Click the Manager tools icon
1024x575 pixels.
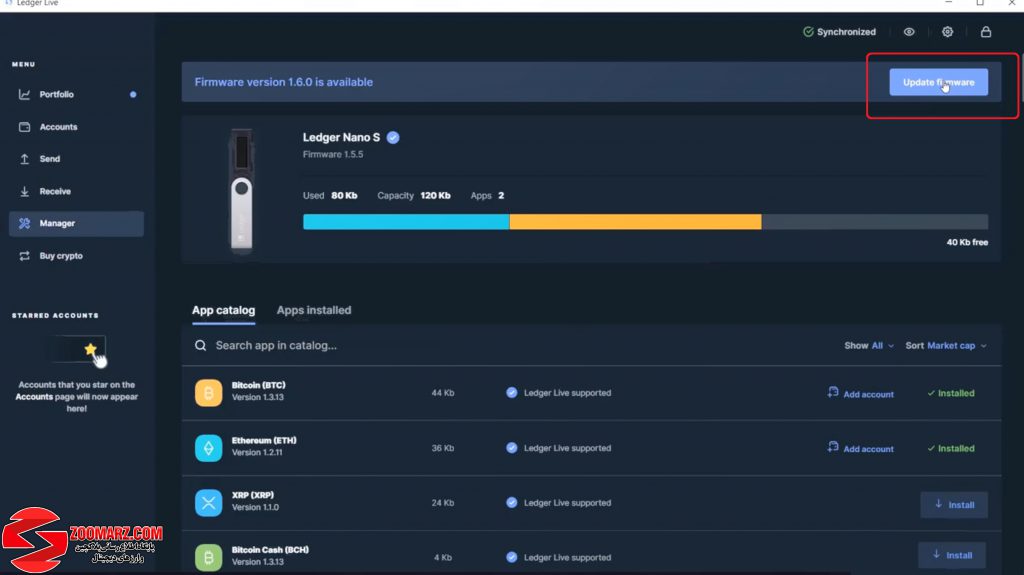coord(24,223)
